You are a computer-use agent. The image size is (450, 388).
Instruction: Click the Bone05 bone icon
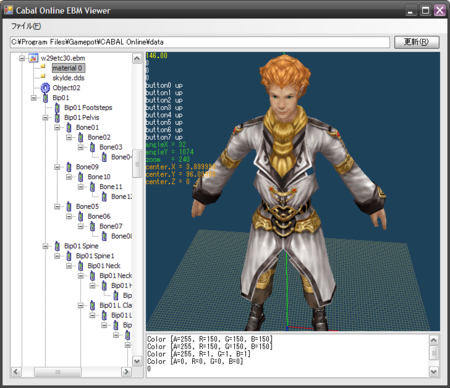(x=69, y=207)
